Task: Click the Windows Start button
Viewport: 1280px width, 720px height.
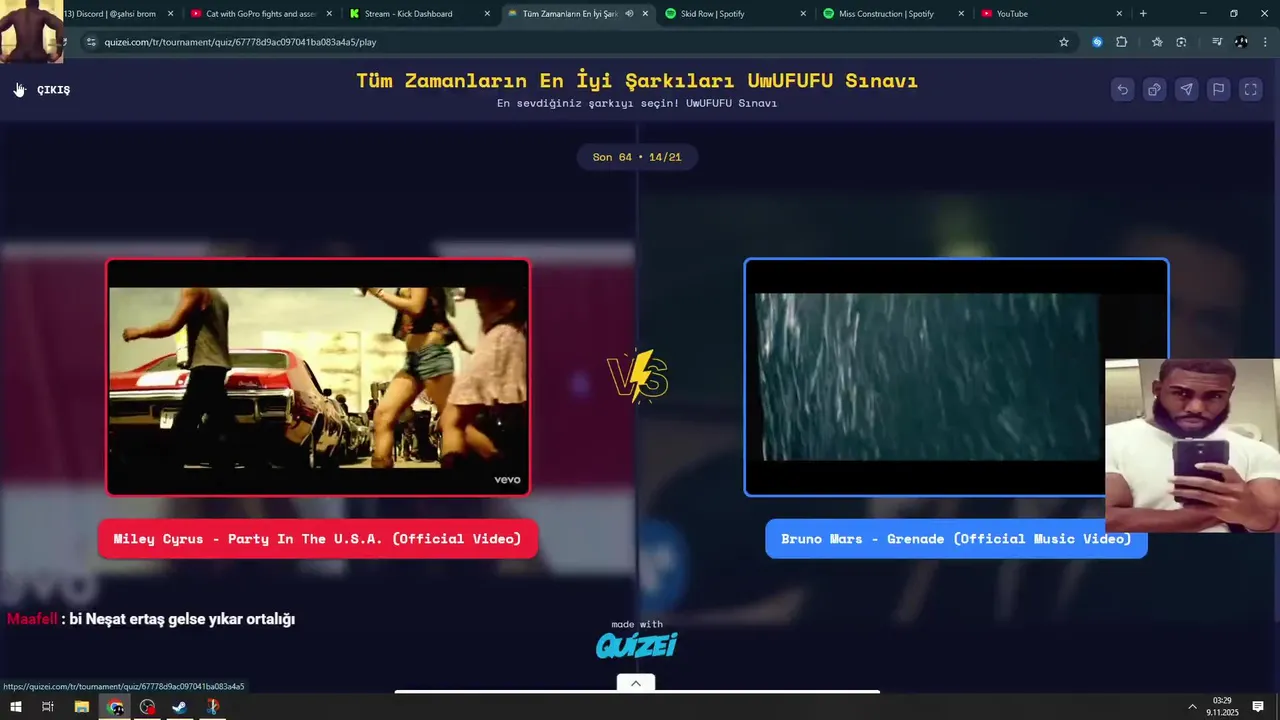Action: point(16,707)
